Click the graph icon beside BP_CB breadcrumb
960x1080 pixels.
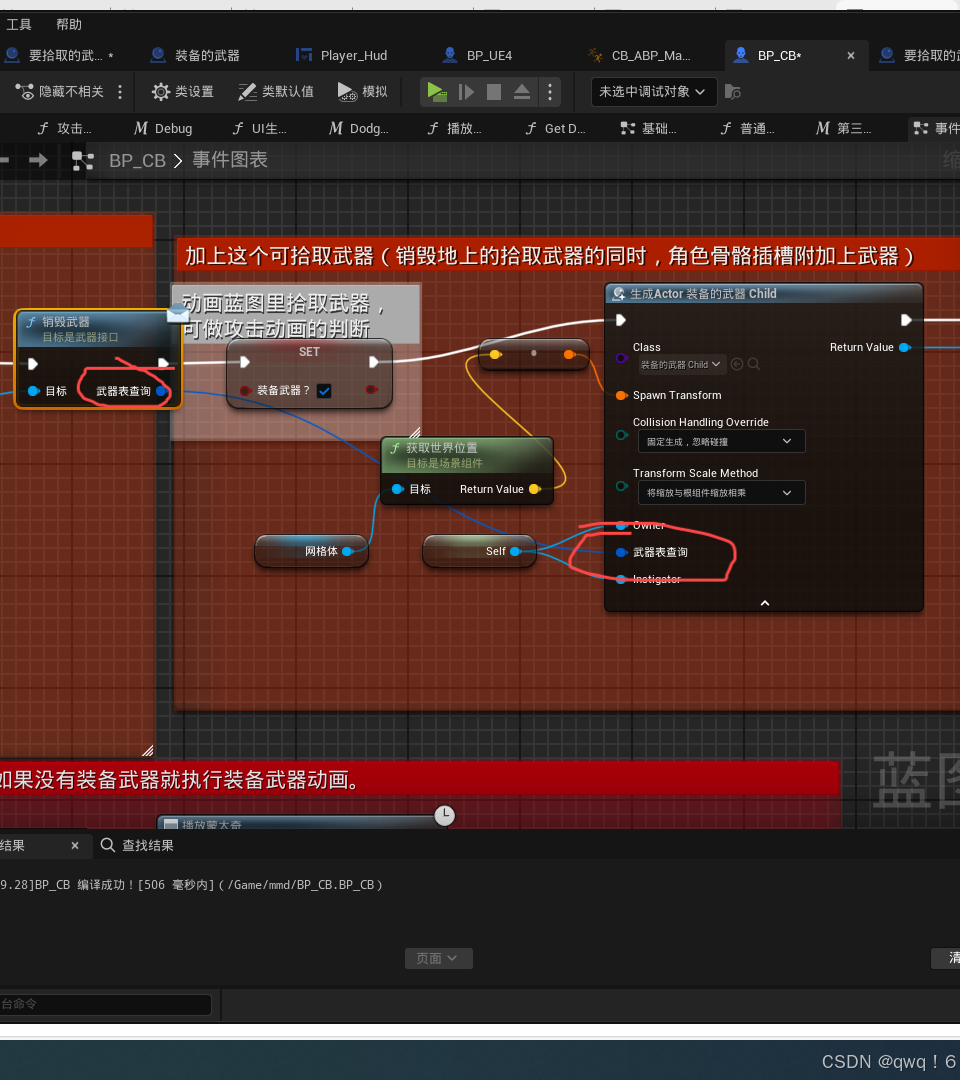83,160
